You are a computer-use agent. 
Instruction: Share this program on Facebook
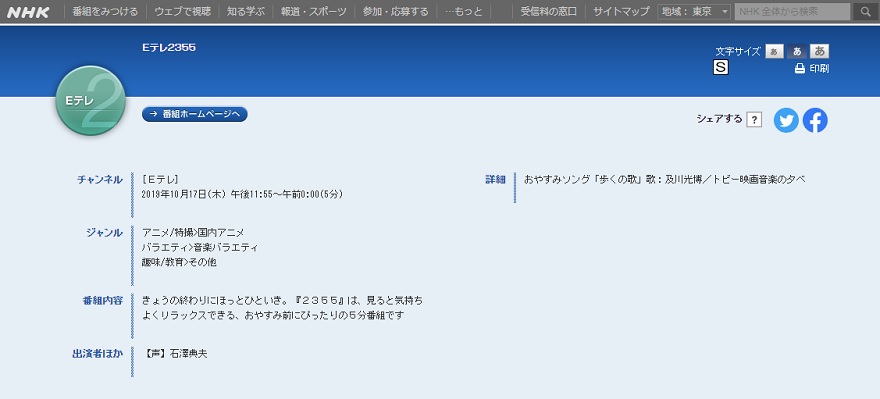tap(815, 120)
